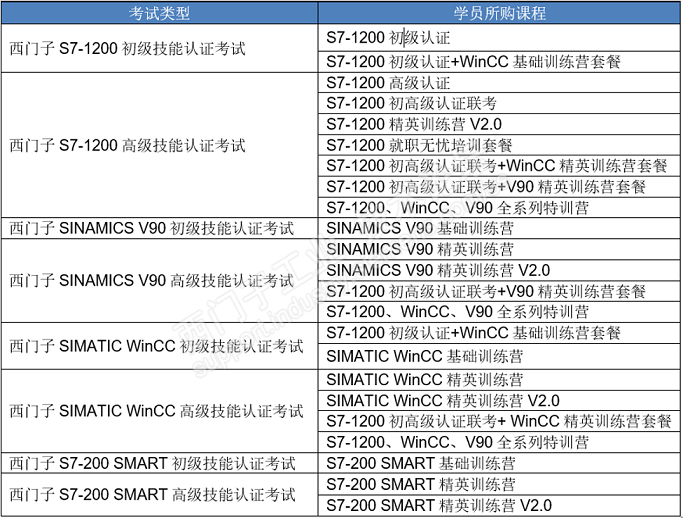
Task: Click the SIMATIC WinCC 精英训练营 V2.0 cell
Action: click(499, 401)
